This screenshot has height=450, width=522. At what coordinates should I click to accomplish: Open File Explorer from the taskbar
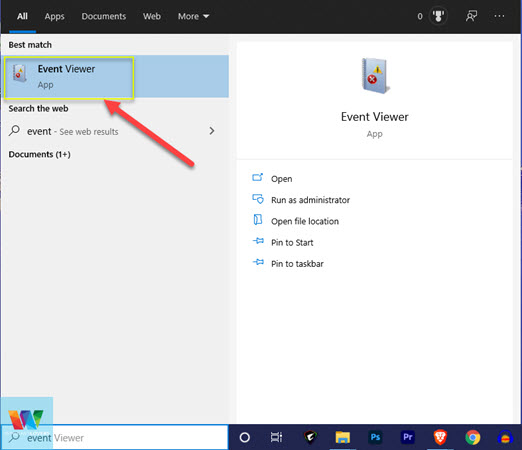343,437
